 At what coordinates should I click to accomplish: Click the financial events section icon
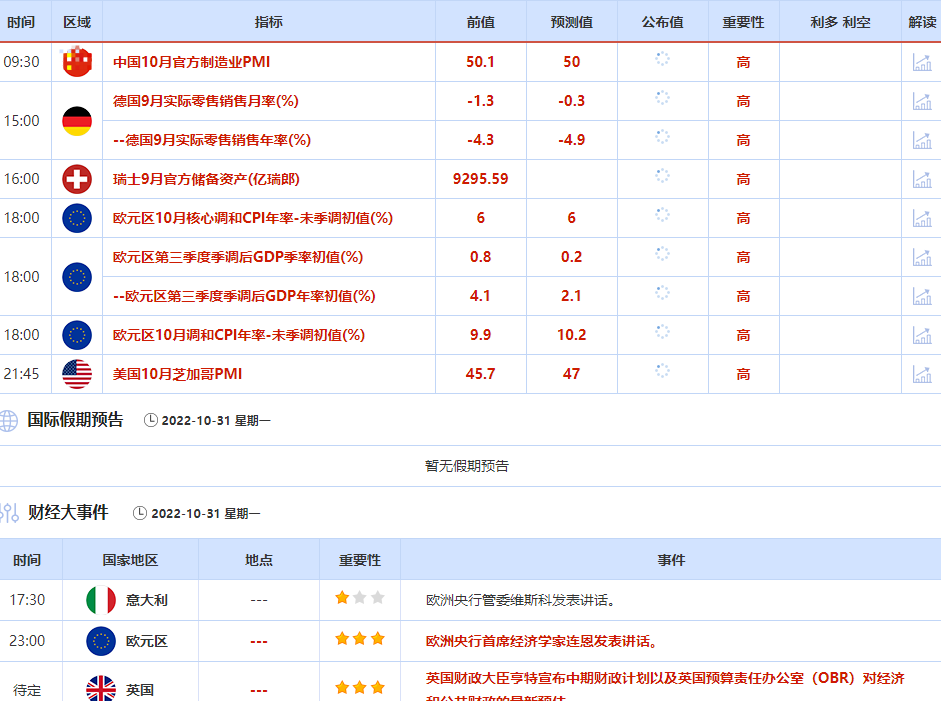9,513
